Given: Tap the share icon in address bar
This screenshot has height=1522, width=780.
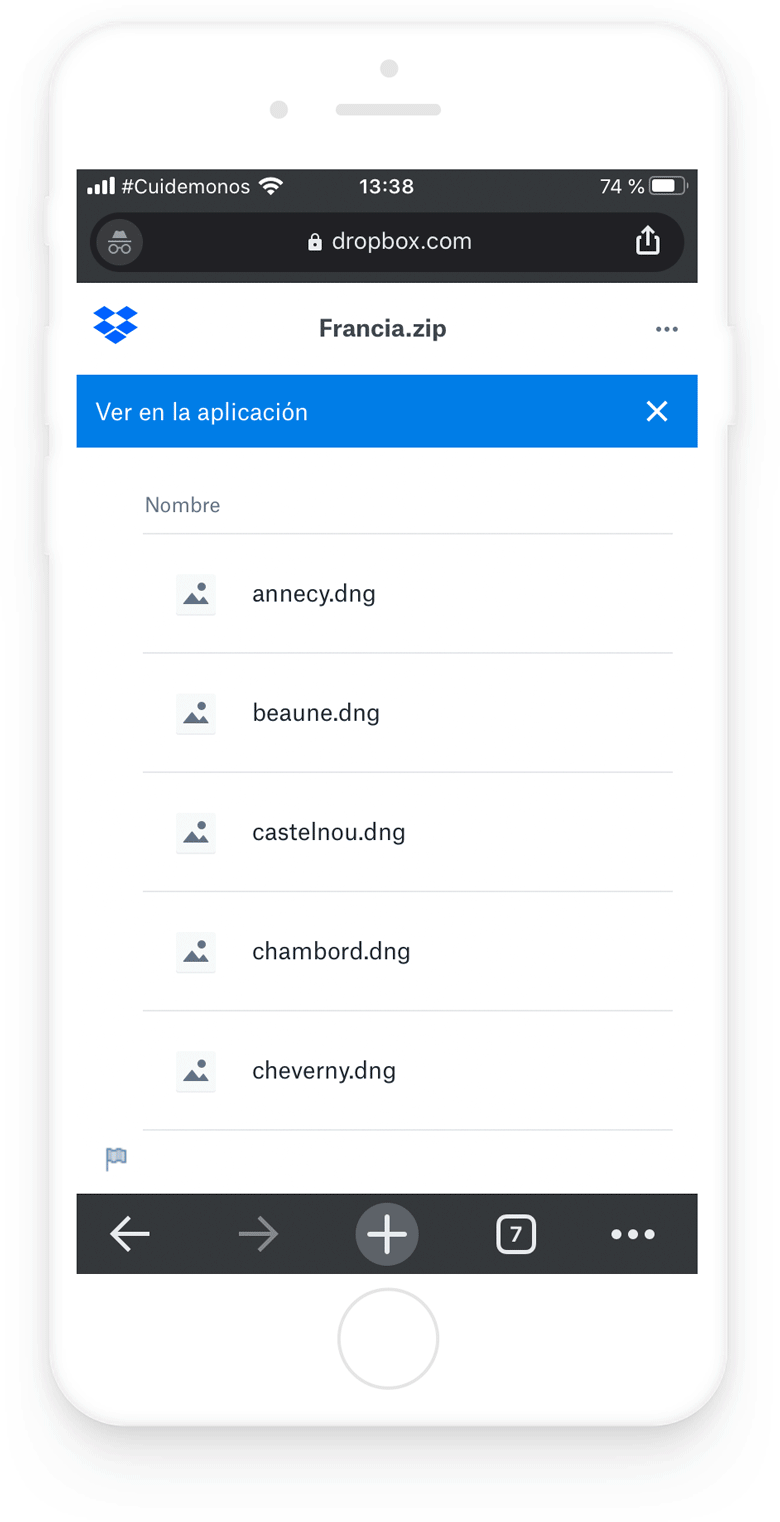Looking at the screenshot, I should (648, 241).
